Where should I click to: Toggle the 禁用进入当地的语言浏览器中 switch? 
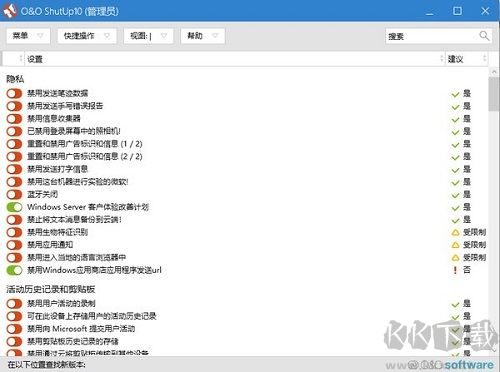pos(14,257)
